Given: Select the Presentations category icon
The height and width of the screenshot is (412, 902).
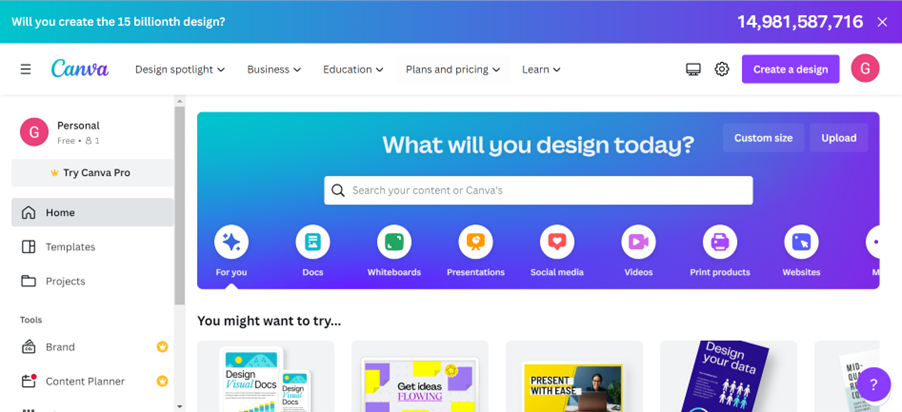Looking at the screenshot, I should point(476,242).
